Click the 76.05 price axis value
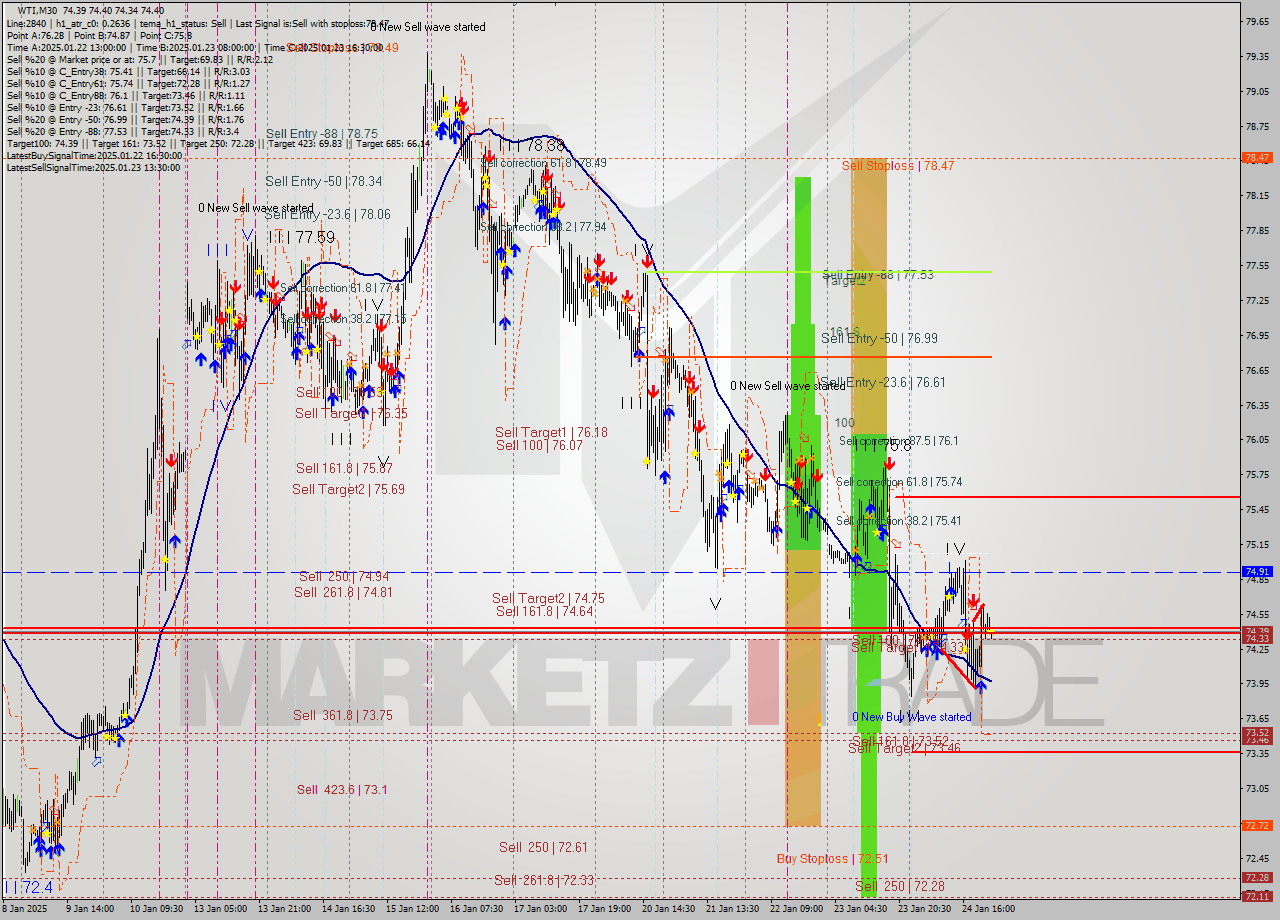The width and height of the screenshot is (1280, 920). (1256, 440)
